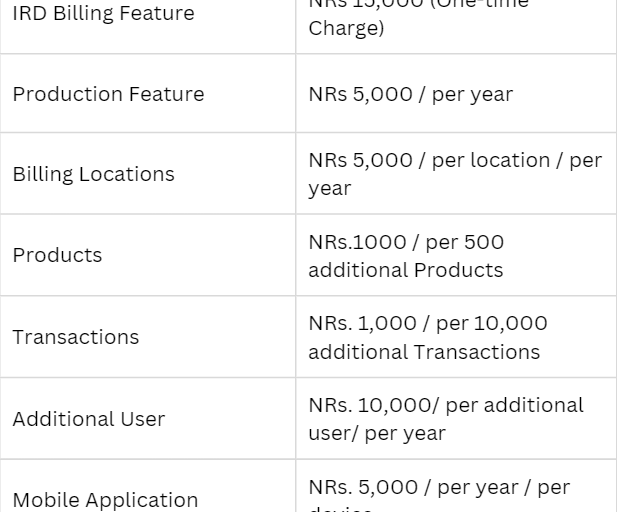
Task: Select the Production Feature label
Action: click(108, 94)
